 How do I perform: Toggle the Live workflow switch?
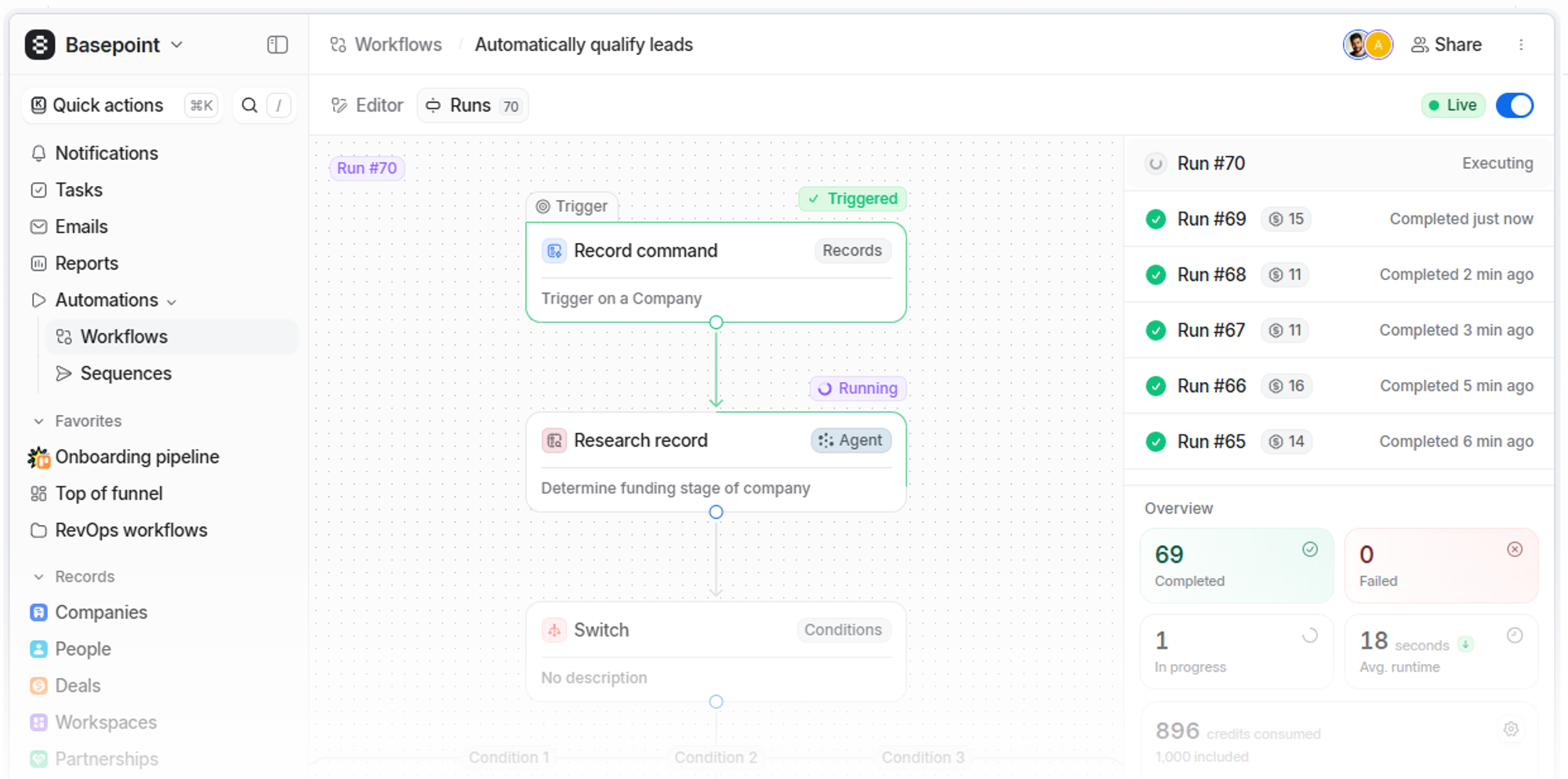coord(1515,105)
